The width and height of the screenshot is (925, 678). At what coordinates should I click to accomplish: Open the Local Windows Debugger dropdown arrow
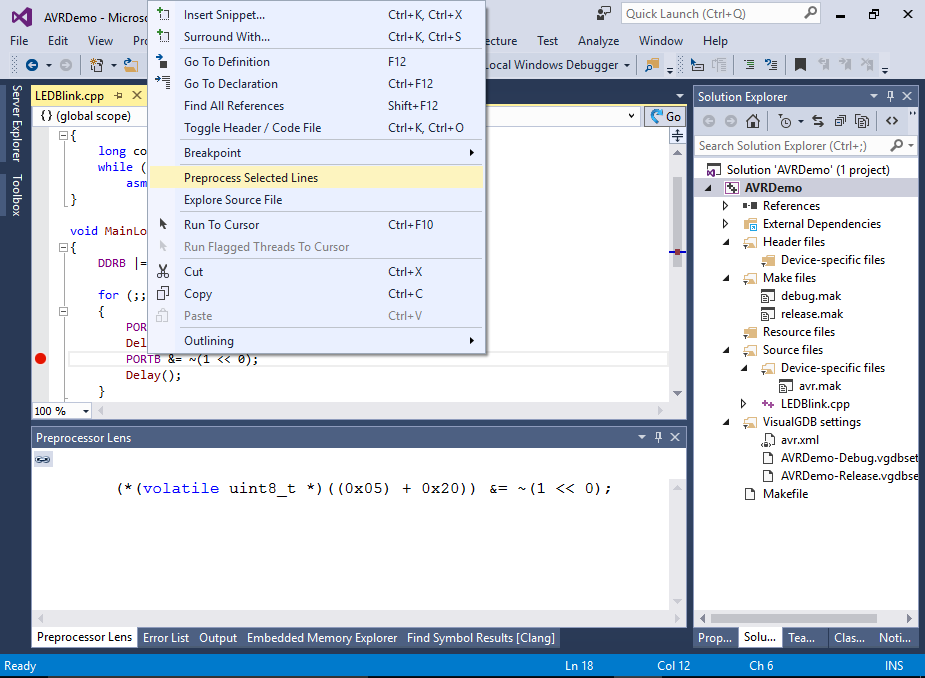pos(626,65)
